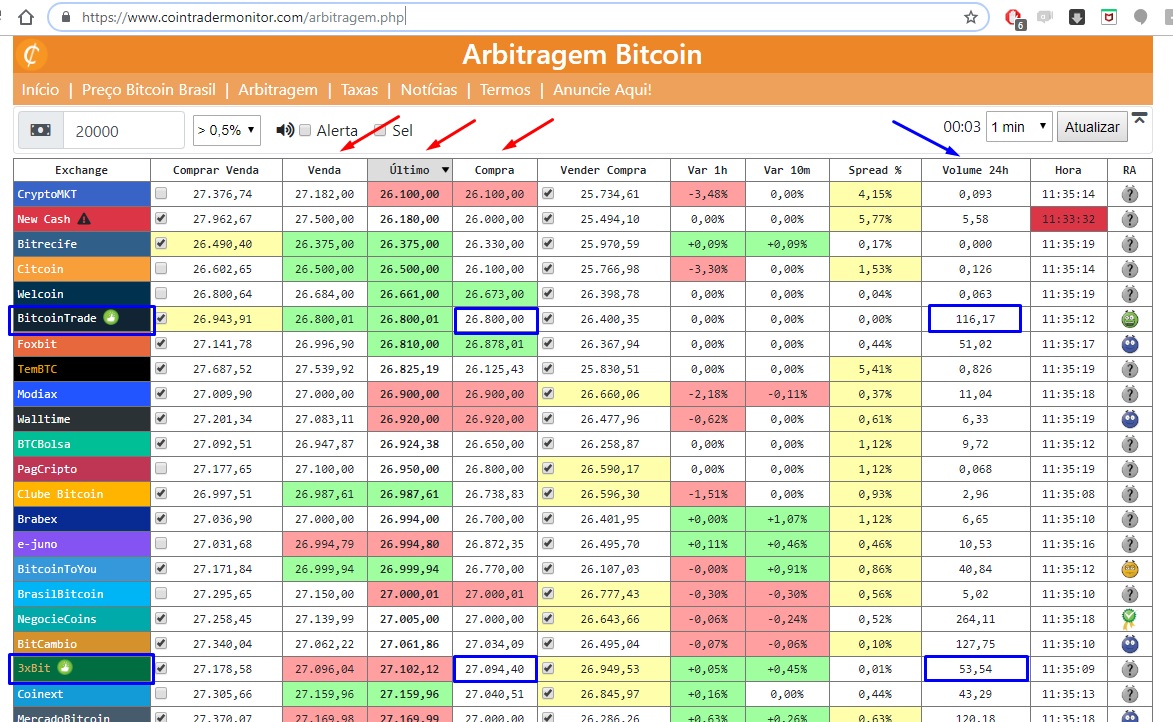Click the Var 10m value +1,07%
The width and height of the screenshot is (1173, 722).
click(x=787, y=519)
